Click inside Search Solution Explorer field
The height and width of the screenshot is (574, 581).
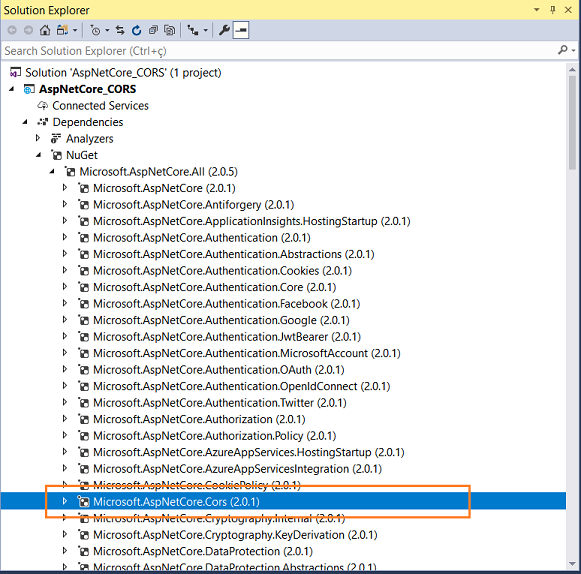(278, 51)
